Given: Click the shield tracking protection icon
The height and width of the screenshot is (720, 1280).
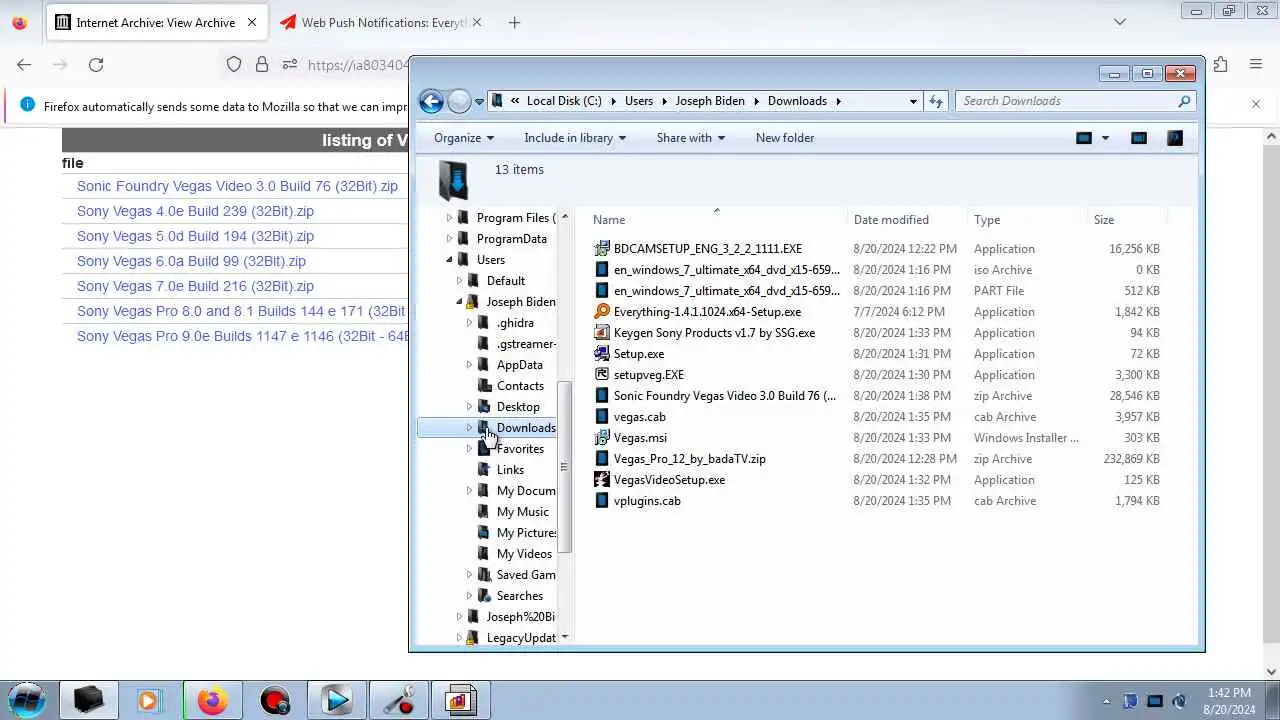Looking at the screenshot, I should point(234,64).
